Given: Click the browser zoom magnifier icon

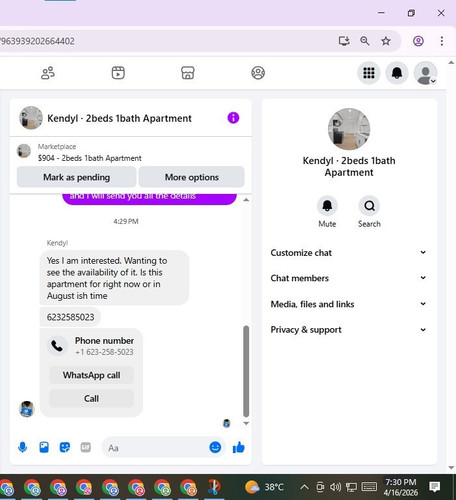Looking at the screenshot, I should pyautogui.click(x=365, y=41).
